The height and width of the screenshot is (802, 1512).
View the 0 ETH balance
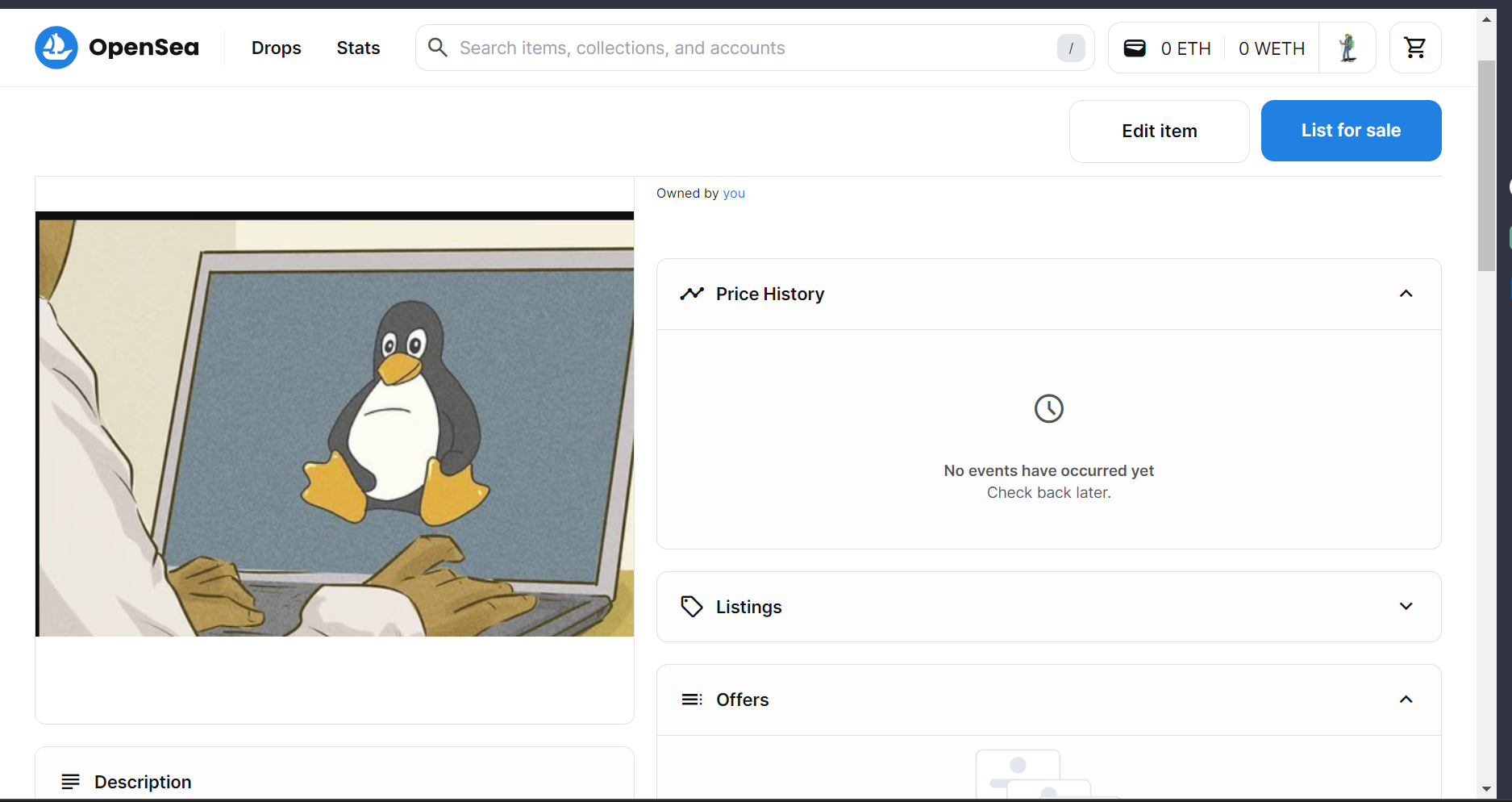coord(1186,48)
